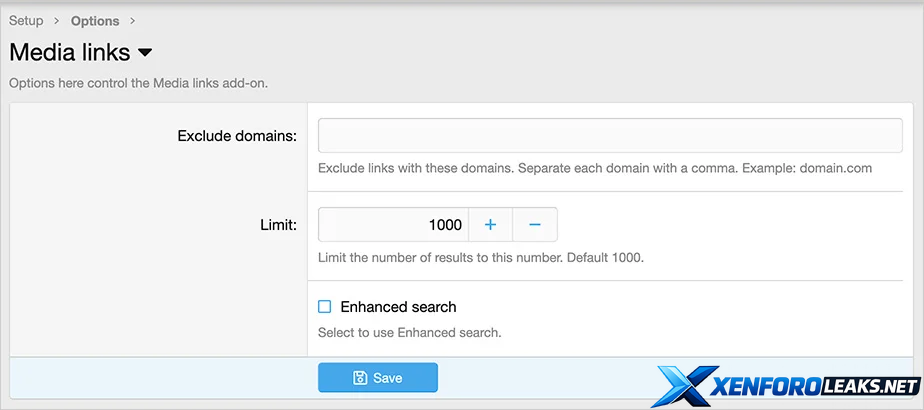924x410 pixels.
Task: Click the chevron separator after Setup
Action: tap(57, 21)
